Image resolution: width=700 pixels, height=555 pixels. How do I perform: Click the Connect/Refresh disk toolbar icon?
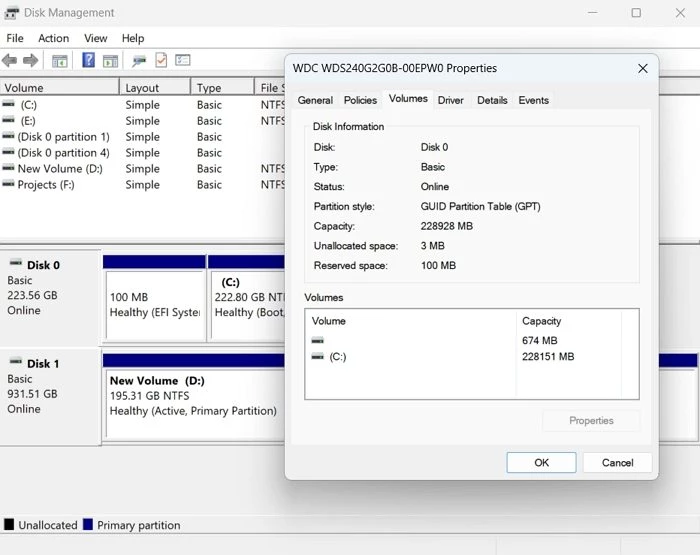(x=139, y=61)
